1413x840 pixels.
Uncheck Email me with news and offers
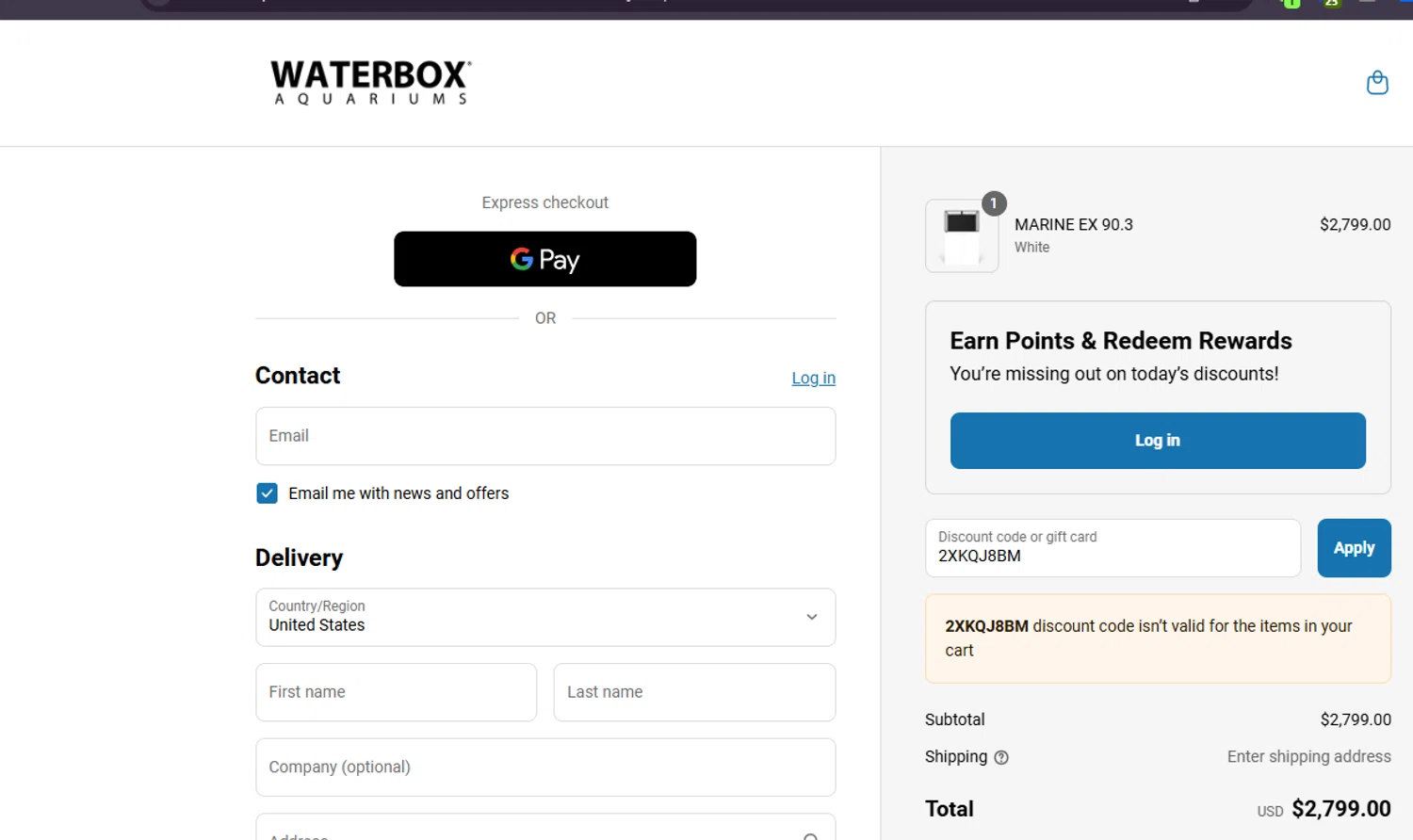[268, 493]
